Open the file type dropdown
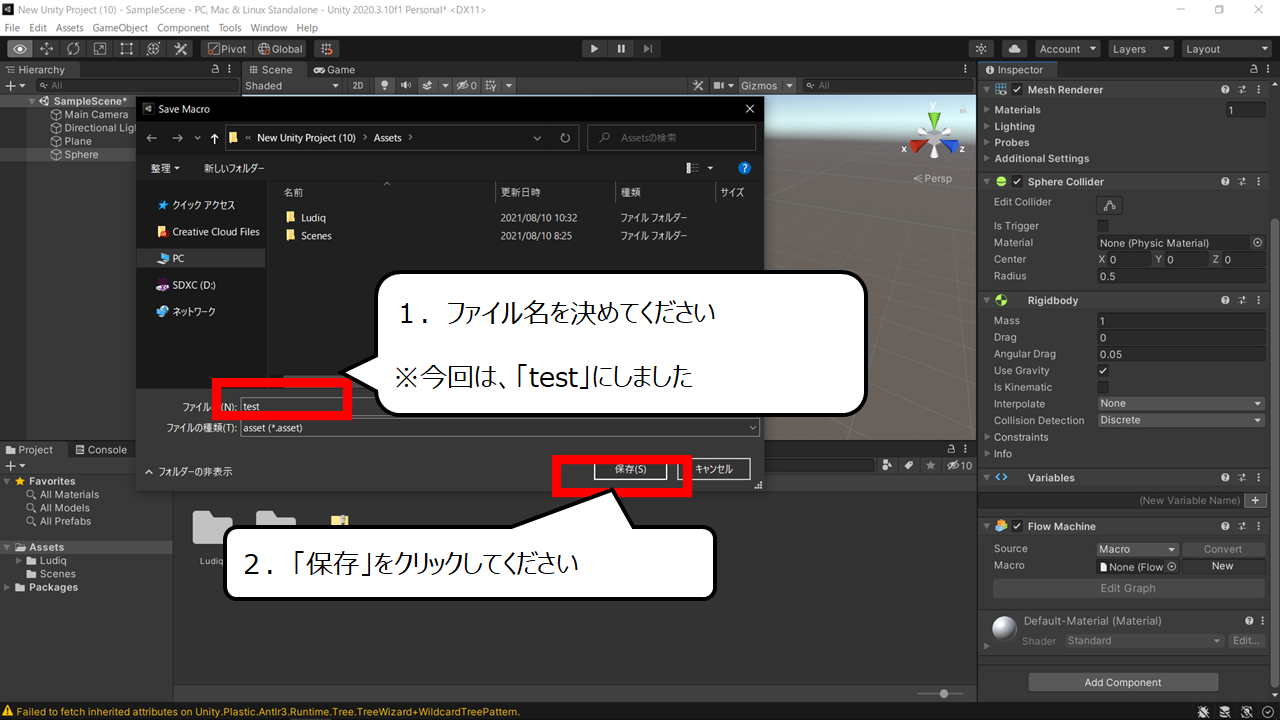1280x720 pixels. click(500, 427)
